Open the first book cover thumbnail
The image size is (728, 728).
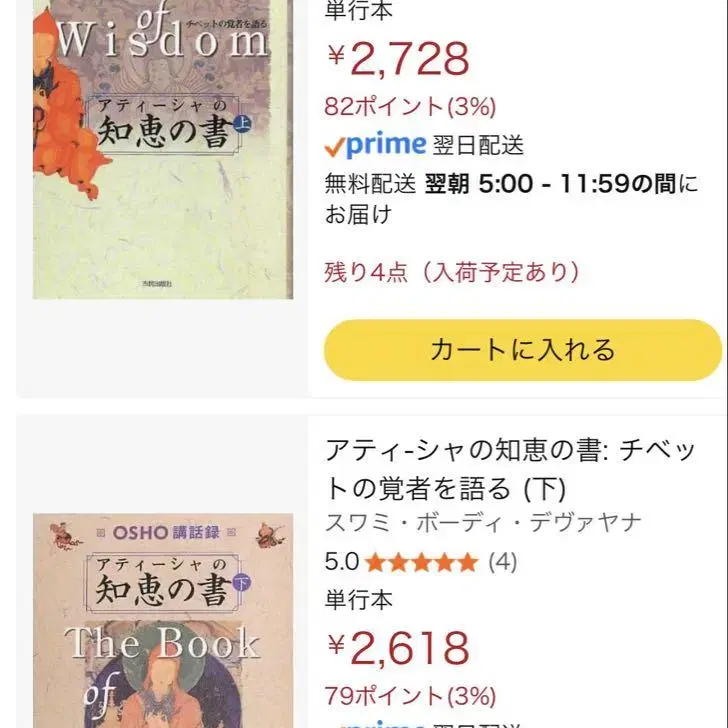163,150
